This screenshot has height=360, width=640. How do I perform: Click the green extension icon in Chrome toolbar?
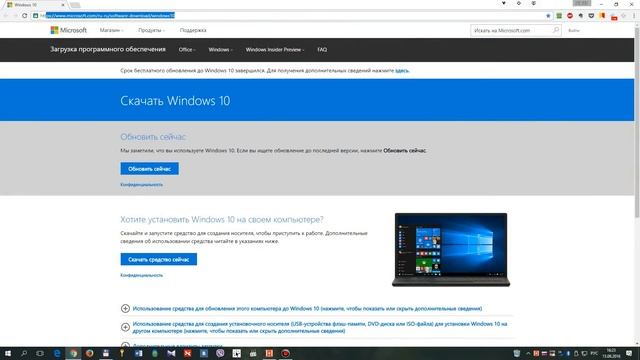click(x=559, y=16)
